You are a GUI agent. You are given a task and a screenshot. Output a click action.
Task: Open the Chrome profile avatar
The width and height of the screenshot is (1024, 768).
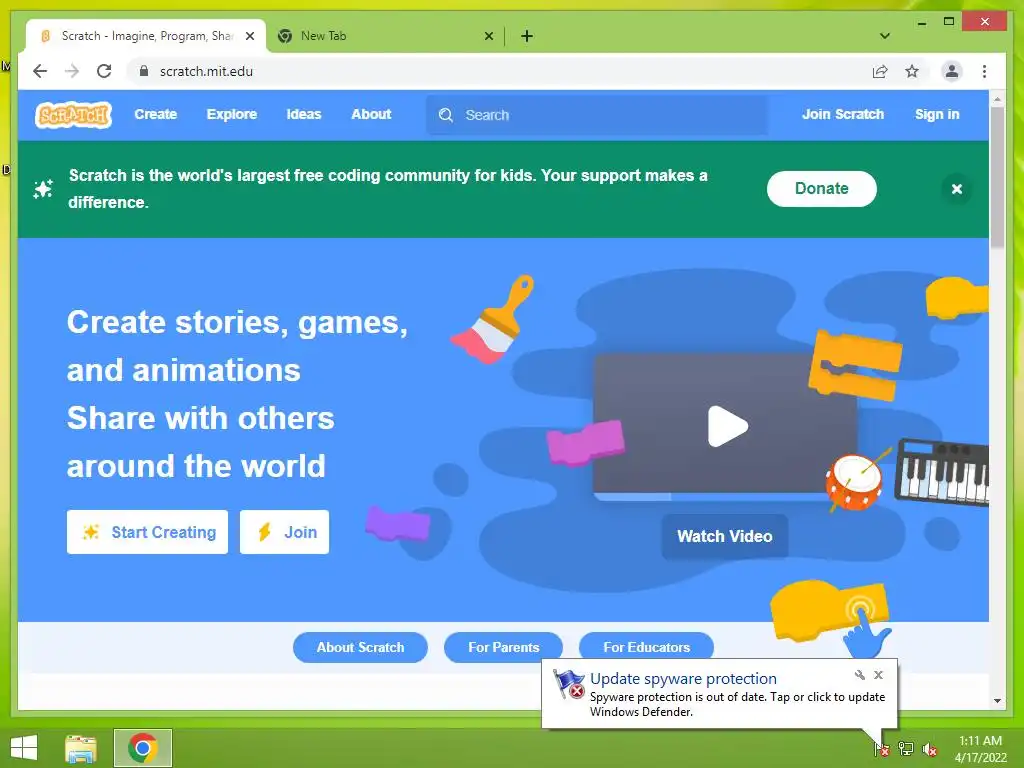[952, 71]
